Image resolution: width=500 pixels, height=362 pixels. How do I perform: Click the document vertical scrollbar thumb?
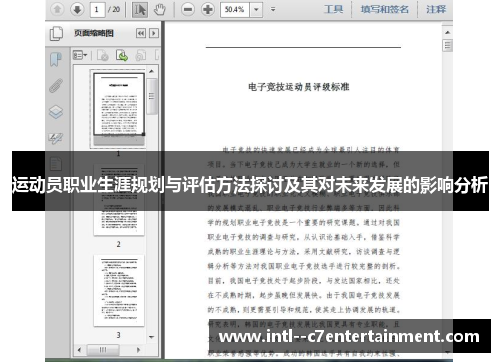(x=447, y=45)
